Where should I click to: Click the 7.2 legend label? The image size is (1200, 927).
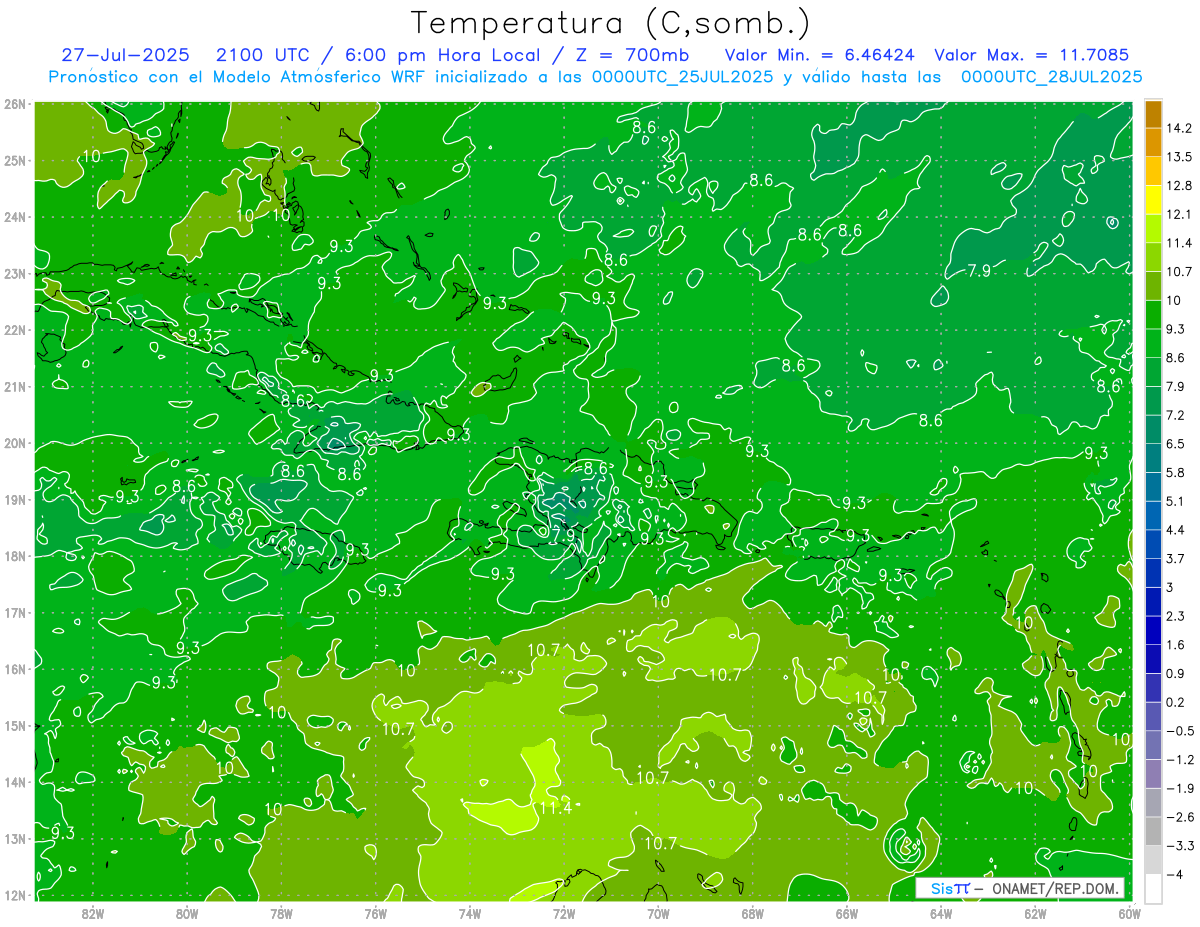pyautogui.click(x=1175, y=415)
